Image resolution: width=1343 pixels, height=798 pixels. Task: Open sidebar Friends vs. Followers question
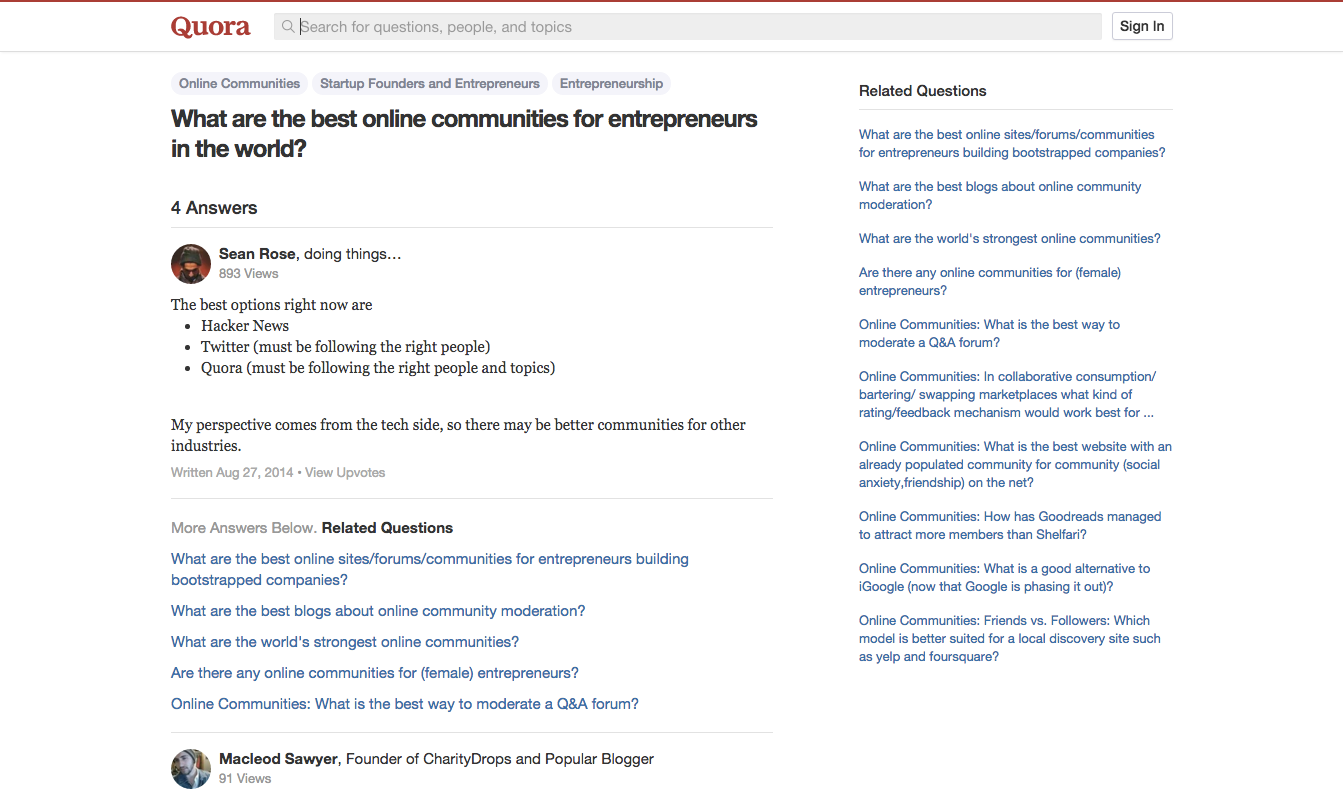pyautogui.click(x=1009, y=638)
